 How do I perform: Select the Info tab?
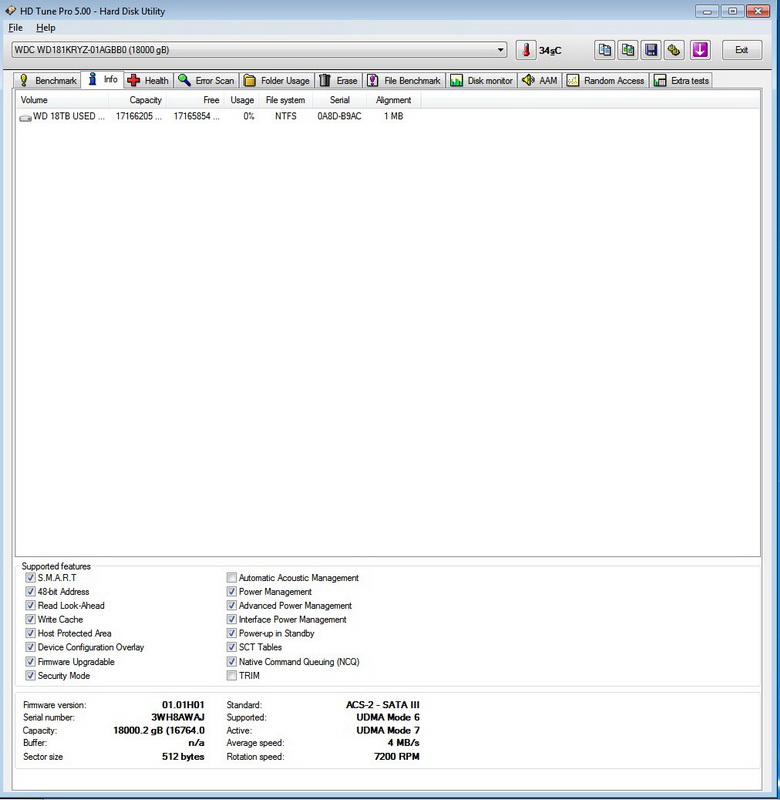point(103,80)
